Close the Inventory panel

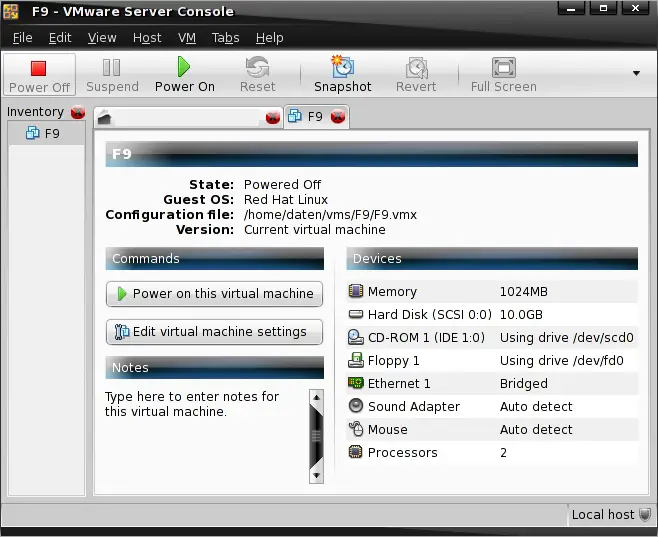78,112
